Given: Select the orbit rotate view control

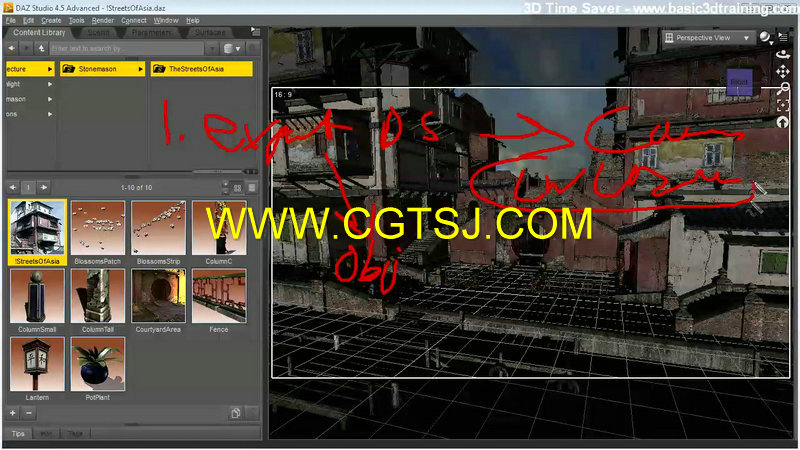Looking at the screenshot, I should [x=782, y=54].
